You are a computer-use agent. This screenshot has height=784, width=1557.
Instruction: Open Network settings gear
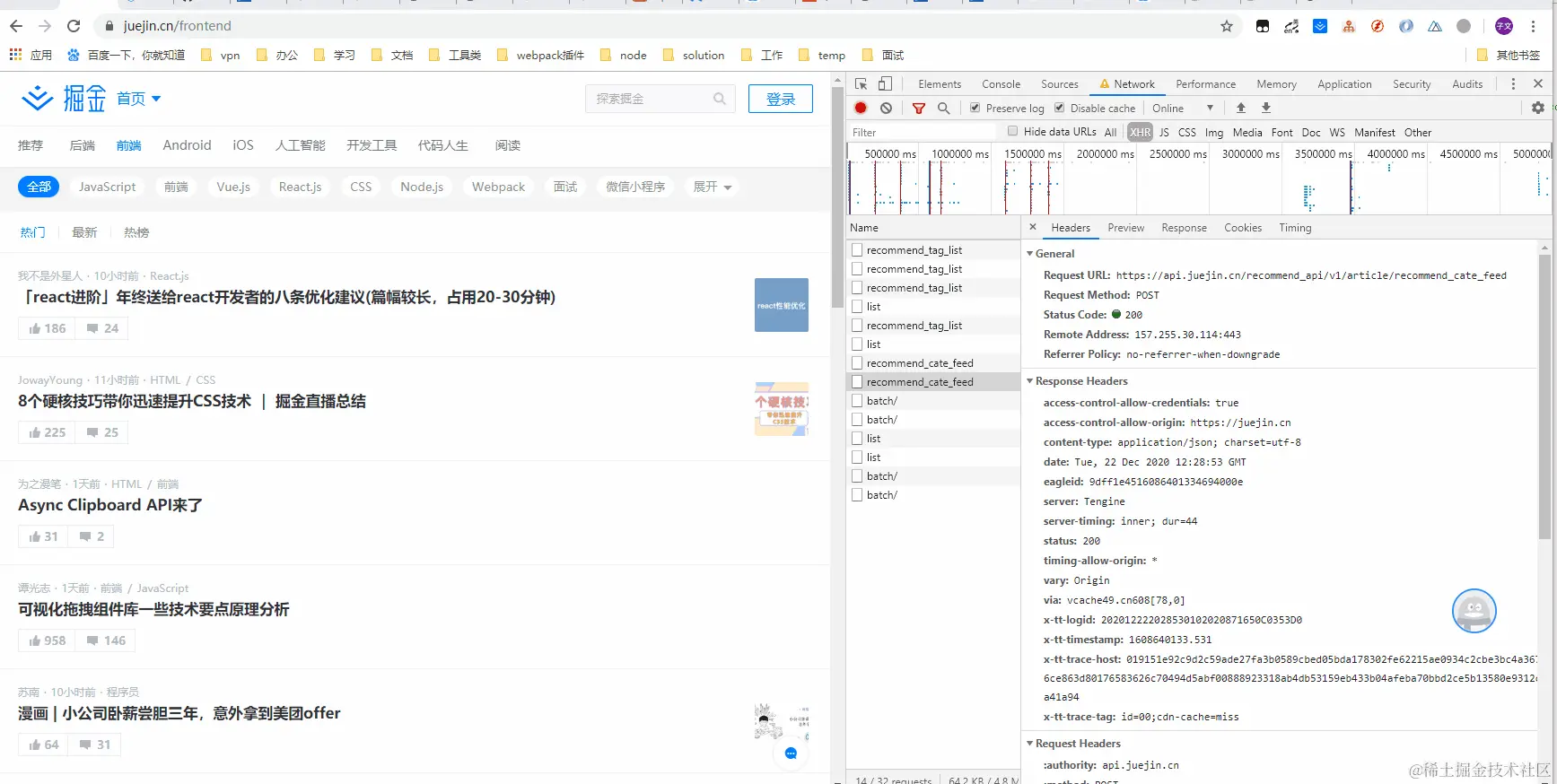1538,108
